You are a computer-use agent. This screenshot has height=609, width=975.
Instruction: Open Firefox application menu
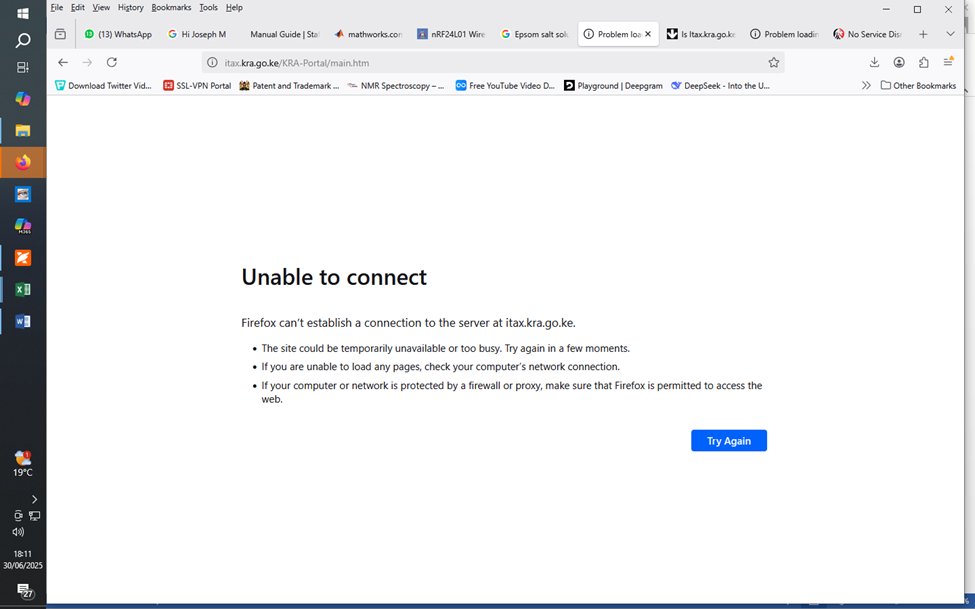click(948, 62)
